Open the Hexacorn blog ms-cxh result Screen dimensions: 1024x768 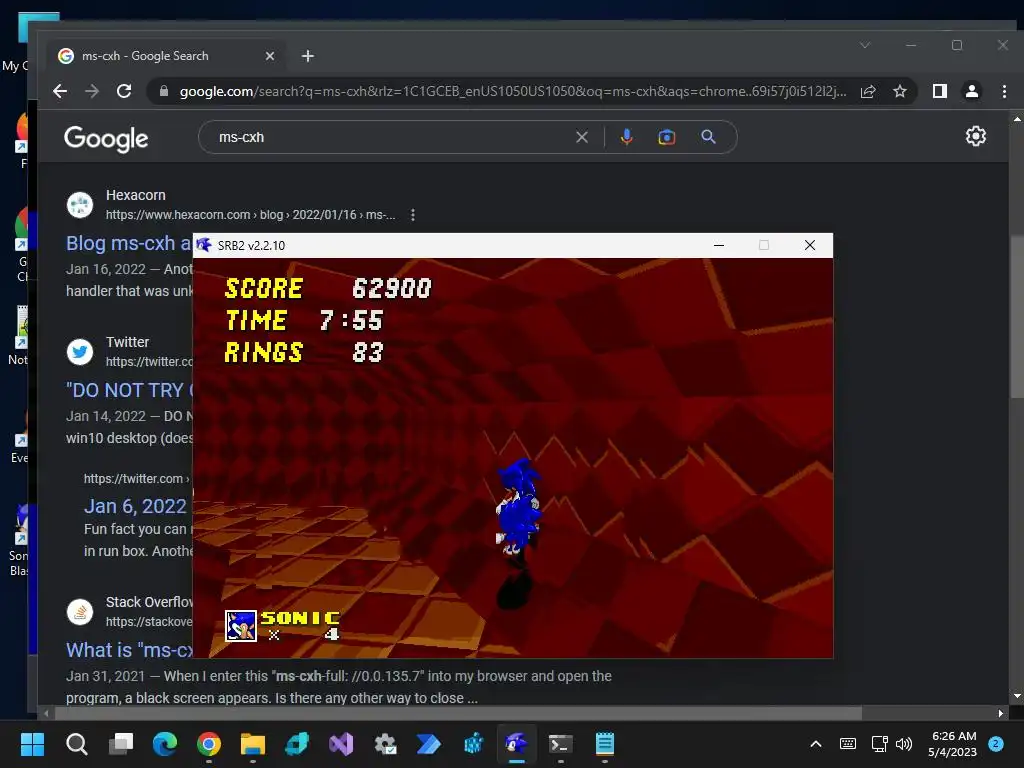(x=129, y=243)
